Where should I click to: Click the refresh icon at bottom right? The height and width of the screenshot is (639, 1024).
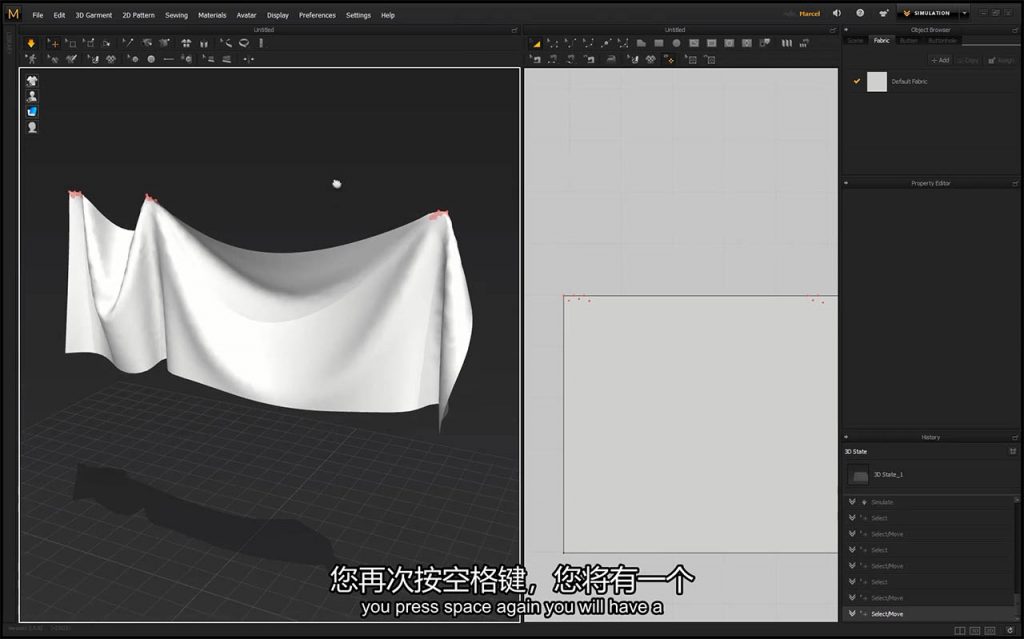click(1010, 631)
